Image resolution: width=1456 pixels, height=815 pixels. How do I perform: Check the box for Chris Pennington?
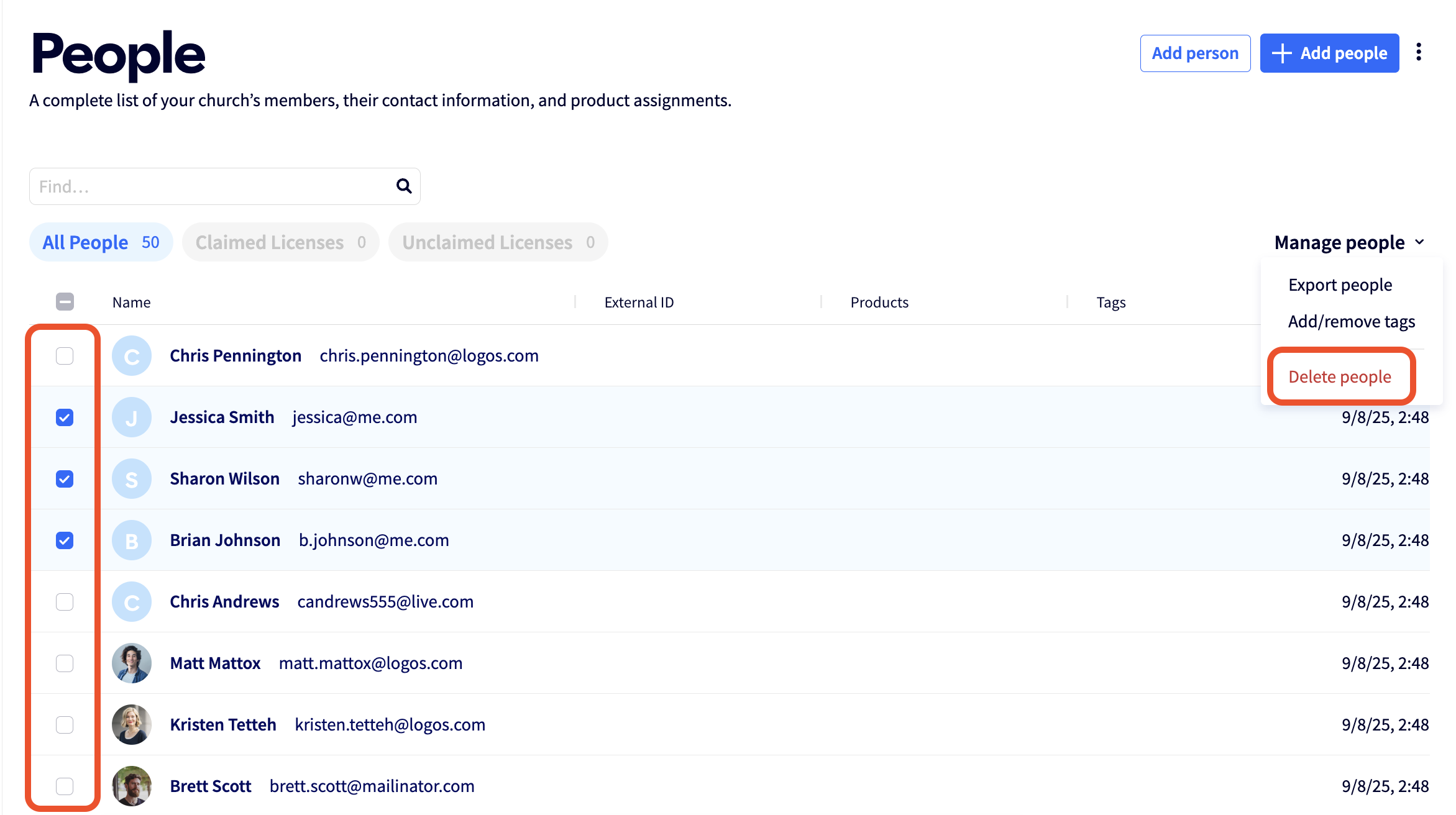[x=65, y=356]
